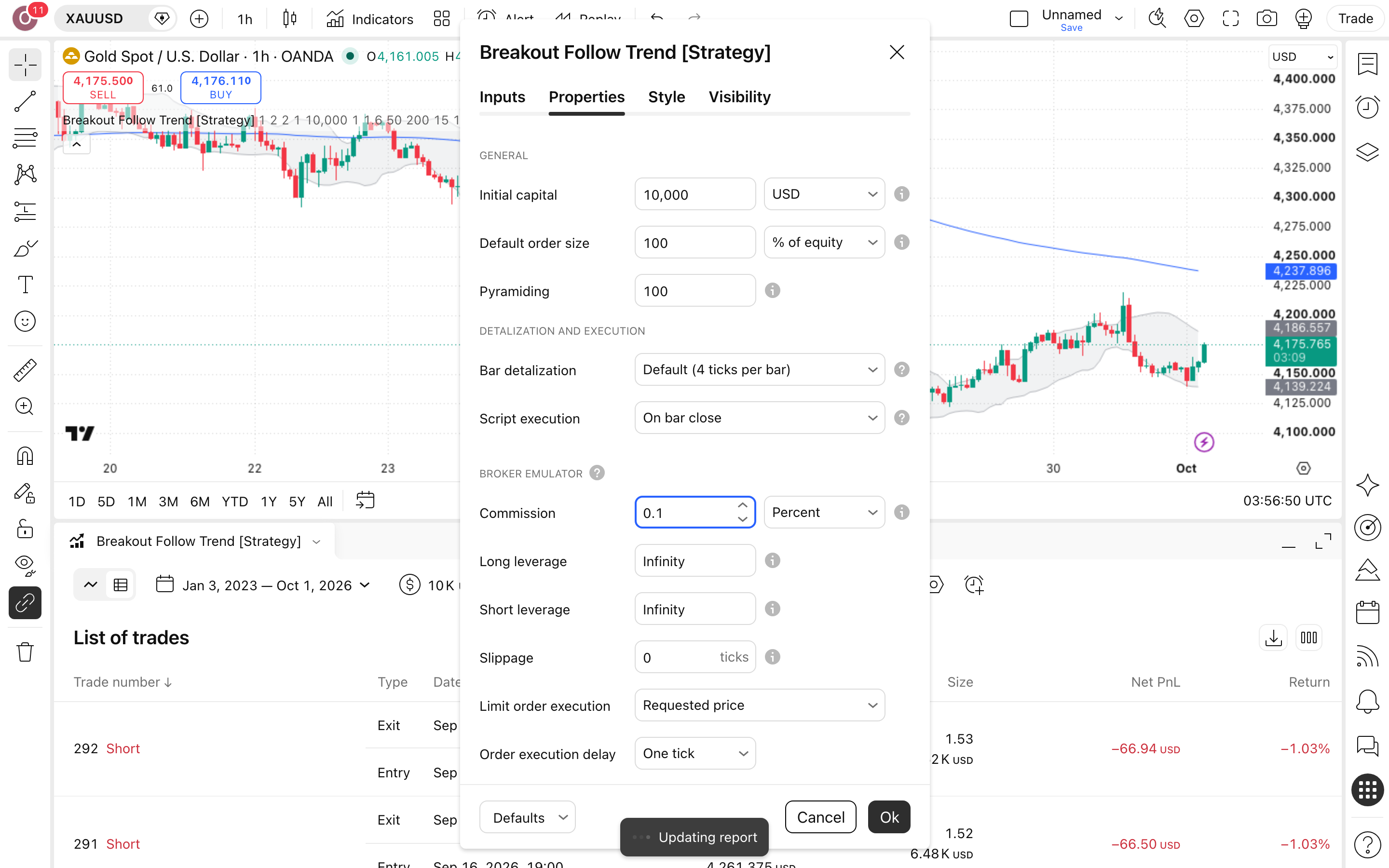Click the SELL 4,175.500 button
Viewport: 1389px width, 868px height.
point(103,87)
